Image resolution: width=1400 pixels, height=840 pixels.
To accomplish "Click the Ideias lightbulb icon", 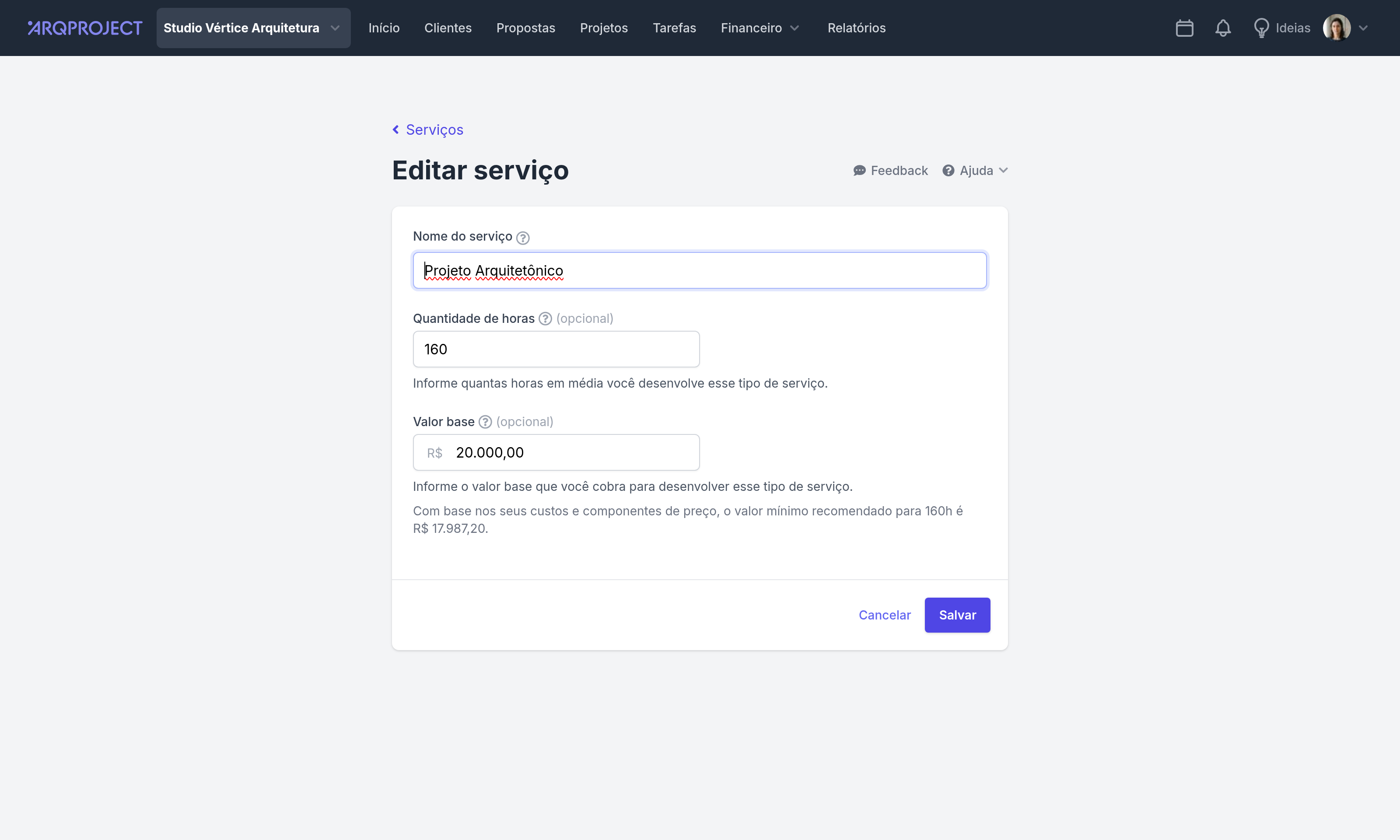I will tap(1261, 28).
